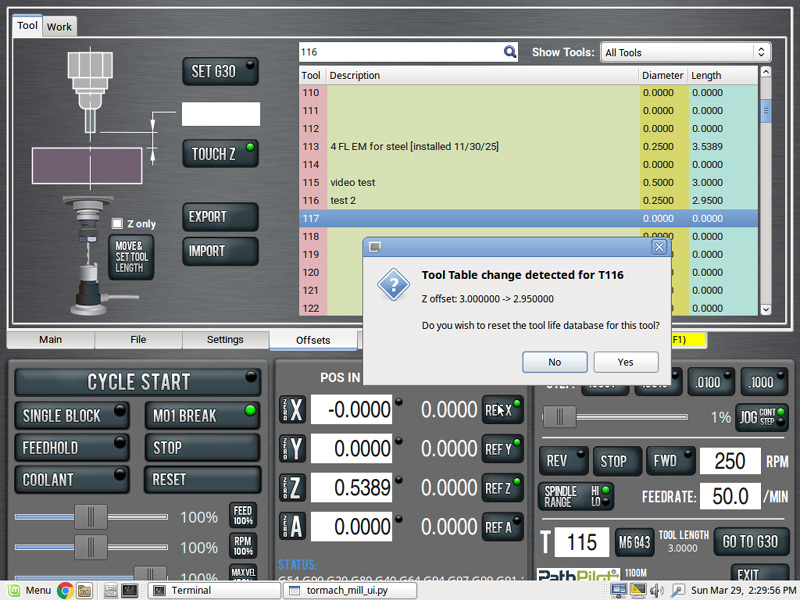This screenshot has height=600, width=800.
Task: Toggle the Coolant button
Action: (x=72, y=480)
